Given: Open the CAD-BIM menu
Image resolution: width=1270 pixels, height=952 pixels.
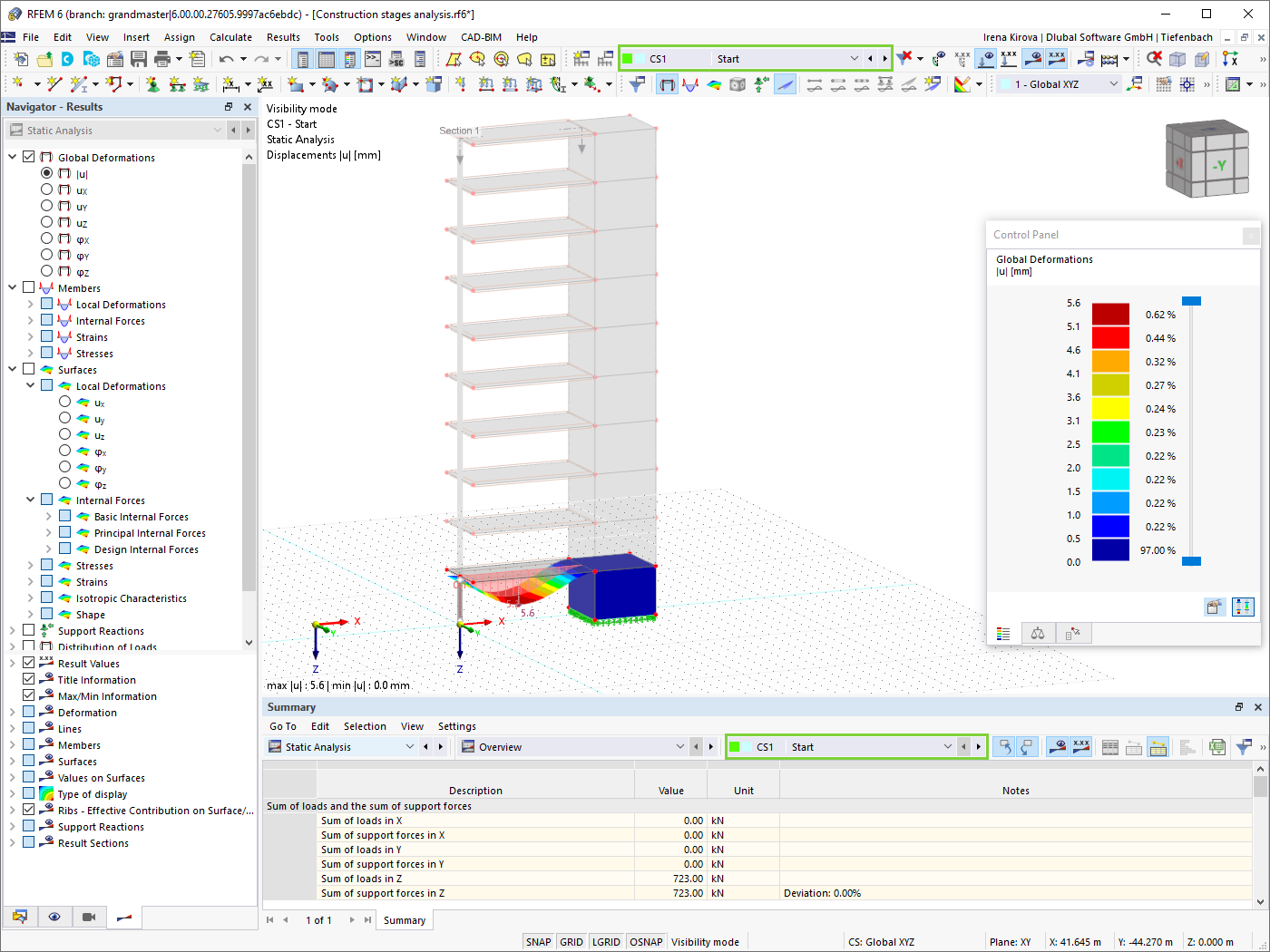Looking at the screenshot, I should (481, 37).
